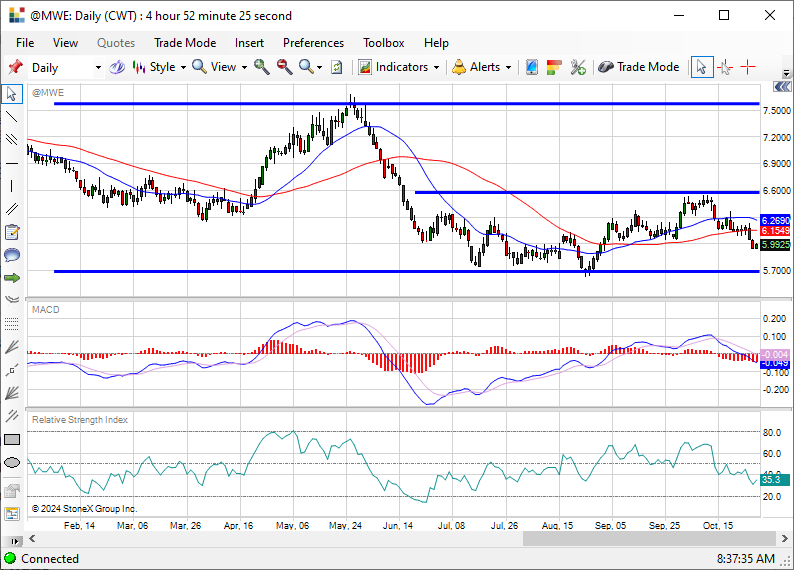Screen dimensions: 794x570
Task: Click the 6.1549 red moving average label
Action: point(775,231)
